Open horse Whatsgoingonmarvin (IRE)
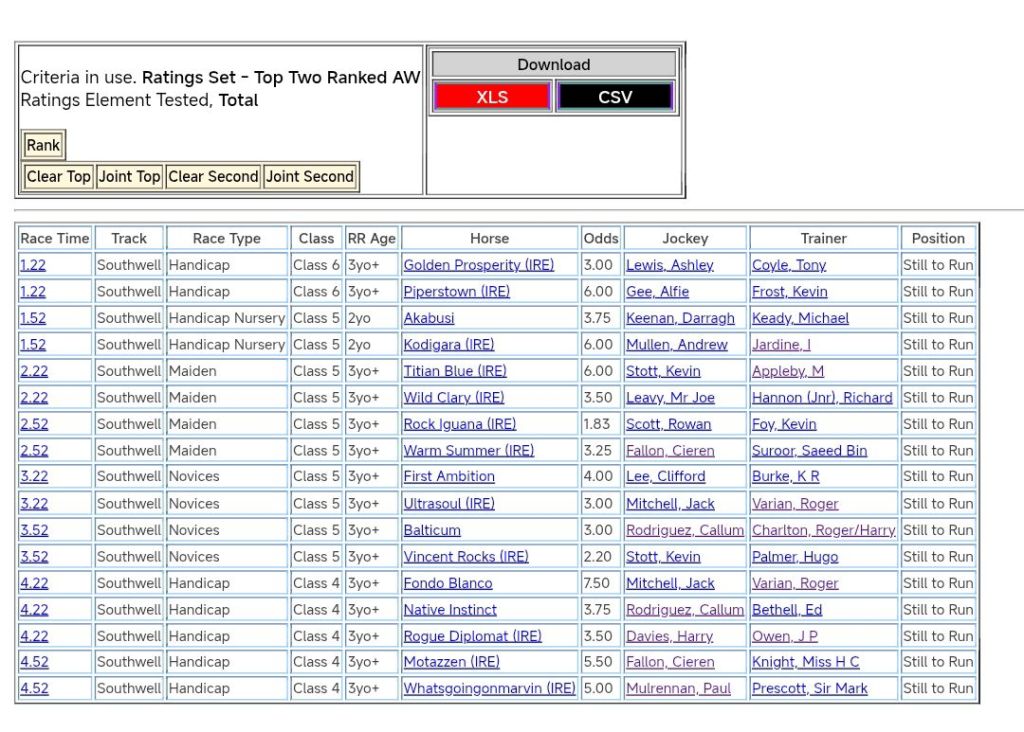 tap(489, 688)
